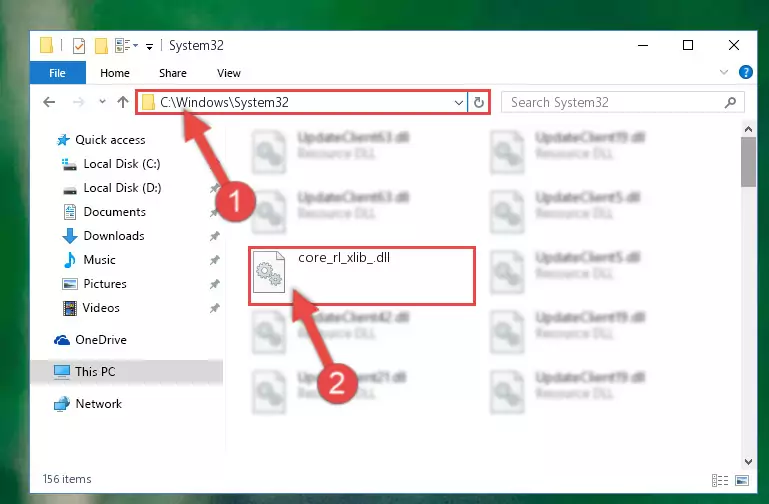Click the pin icon next to Downloads
Screen dimensions: 769x504
click(215, 236)
